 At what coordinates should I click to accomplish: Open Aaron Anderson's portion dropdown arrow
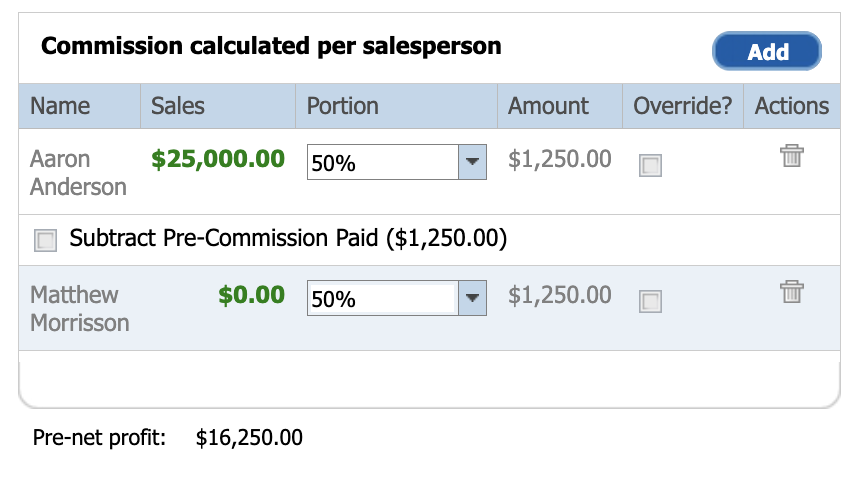click(x=472, y=162)
